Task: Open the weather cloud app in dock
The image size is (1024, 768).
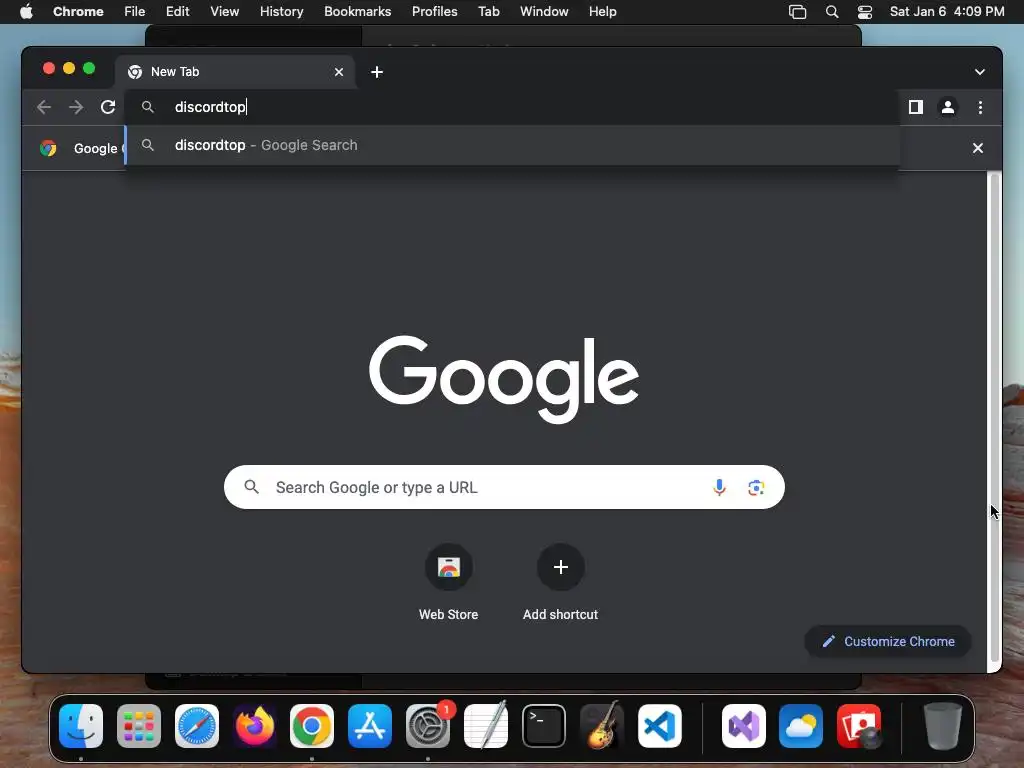Action: pyautogui.click(x=801, y=726)
